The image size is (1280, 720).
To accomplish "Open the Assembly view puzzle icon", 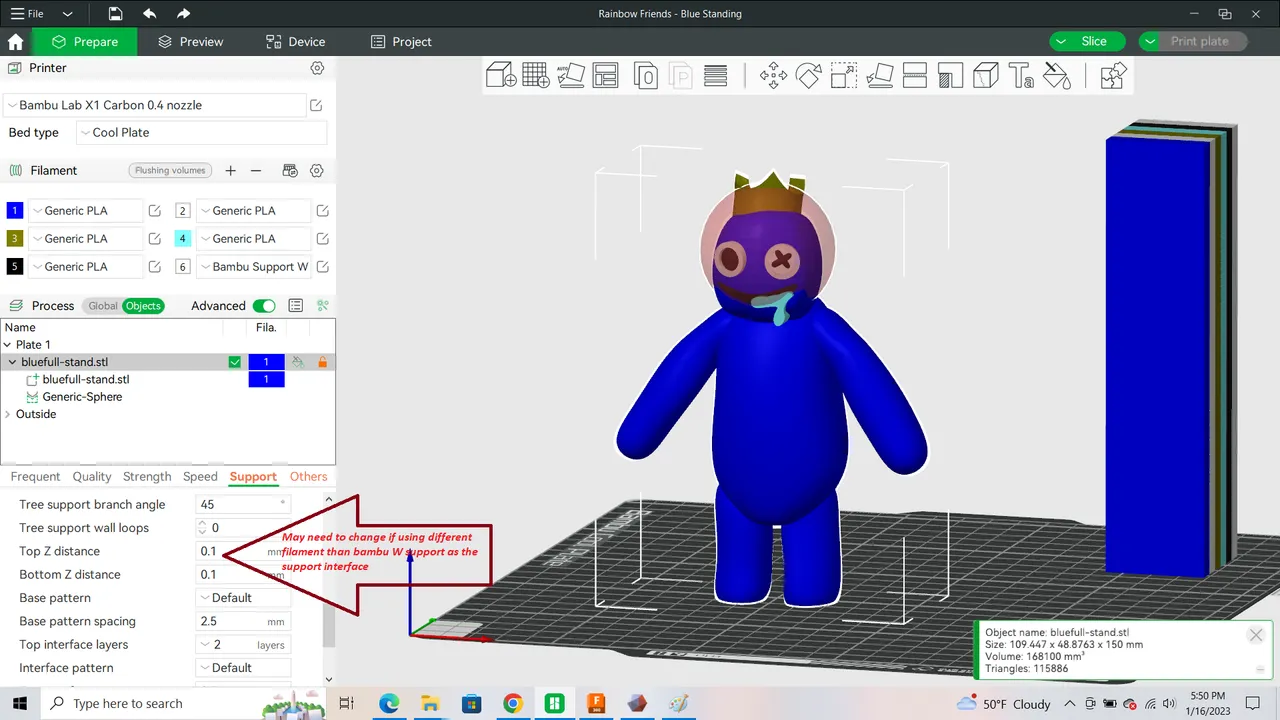I will tap(1113, 75).
